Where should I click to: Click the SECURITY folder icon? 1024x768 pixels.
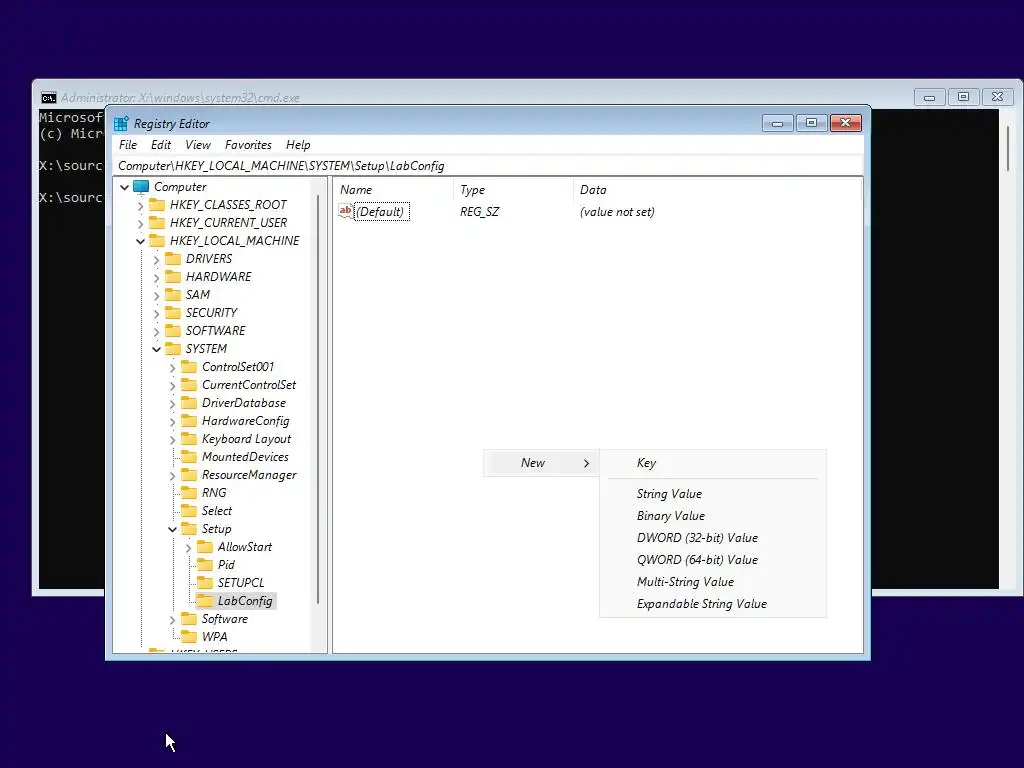[x=173, y=313]
